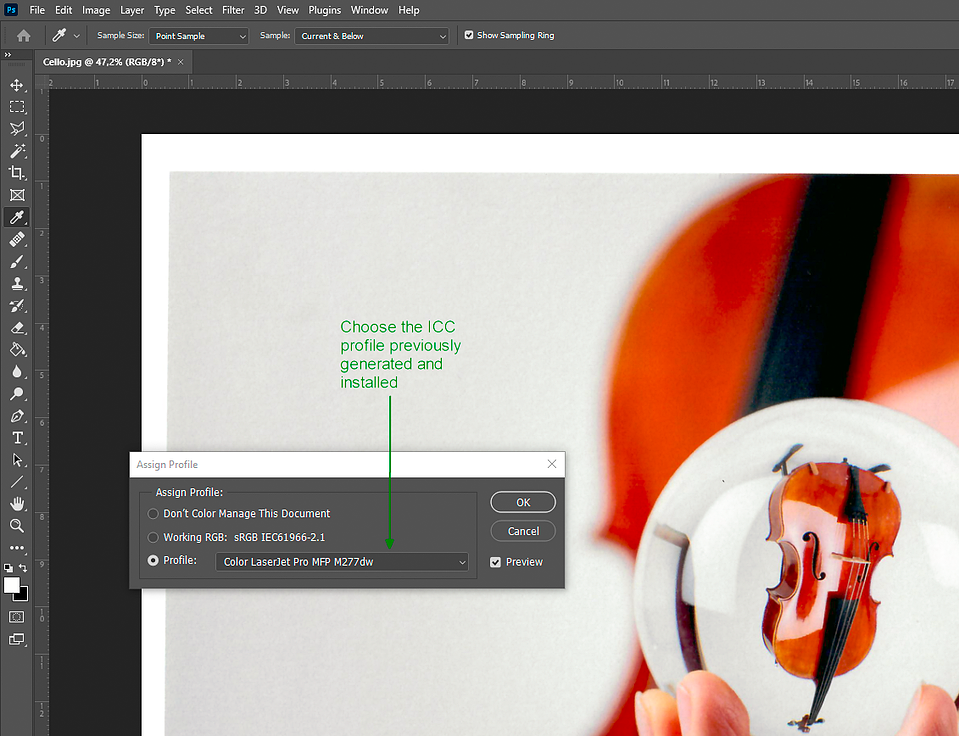
Task: Switch to the Cello.jpg document tab
Action: (106, 62)
